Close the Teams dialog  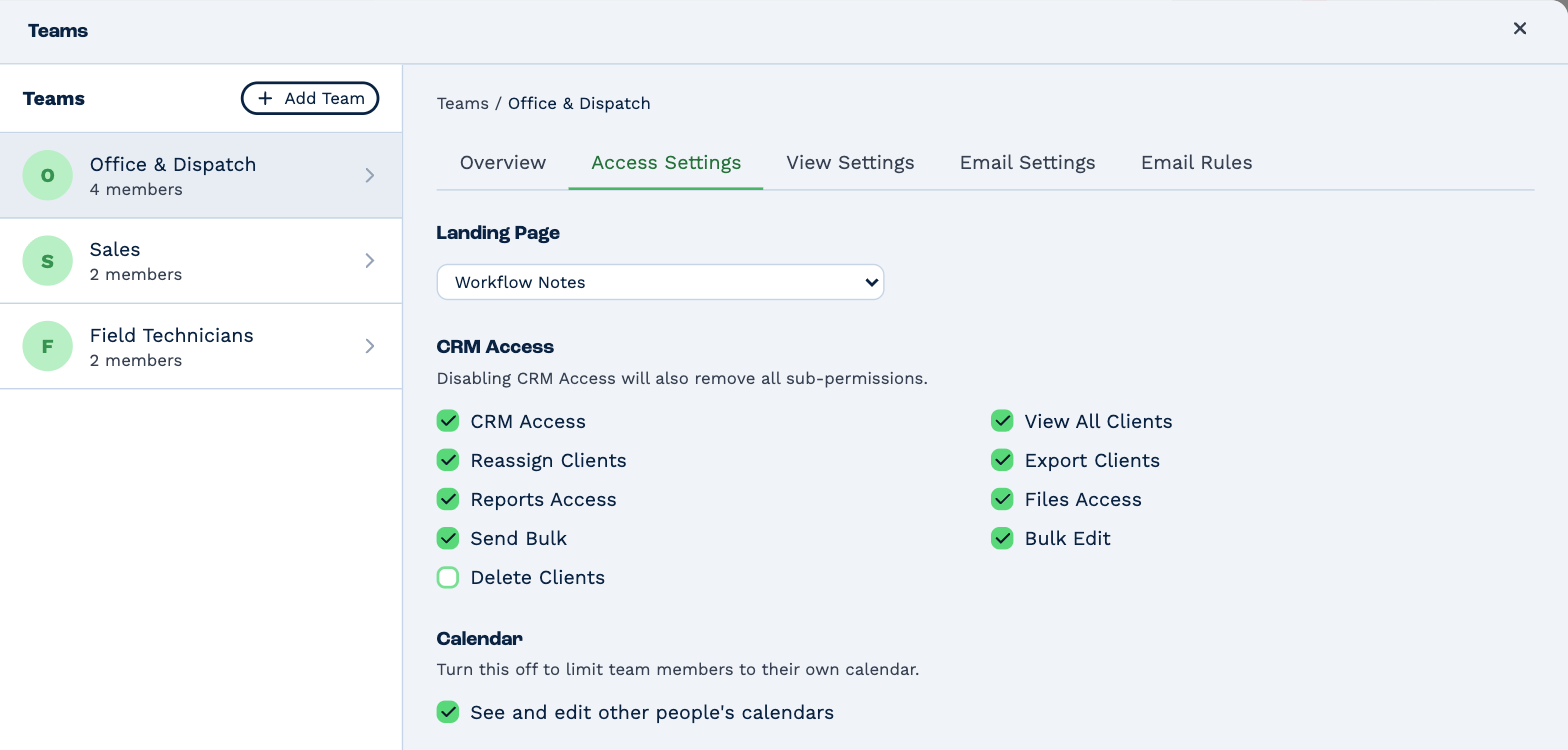click(x=1520, y=29)
